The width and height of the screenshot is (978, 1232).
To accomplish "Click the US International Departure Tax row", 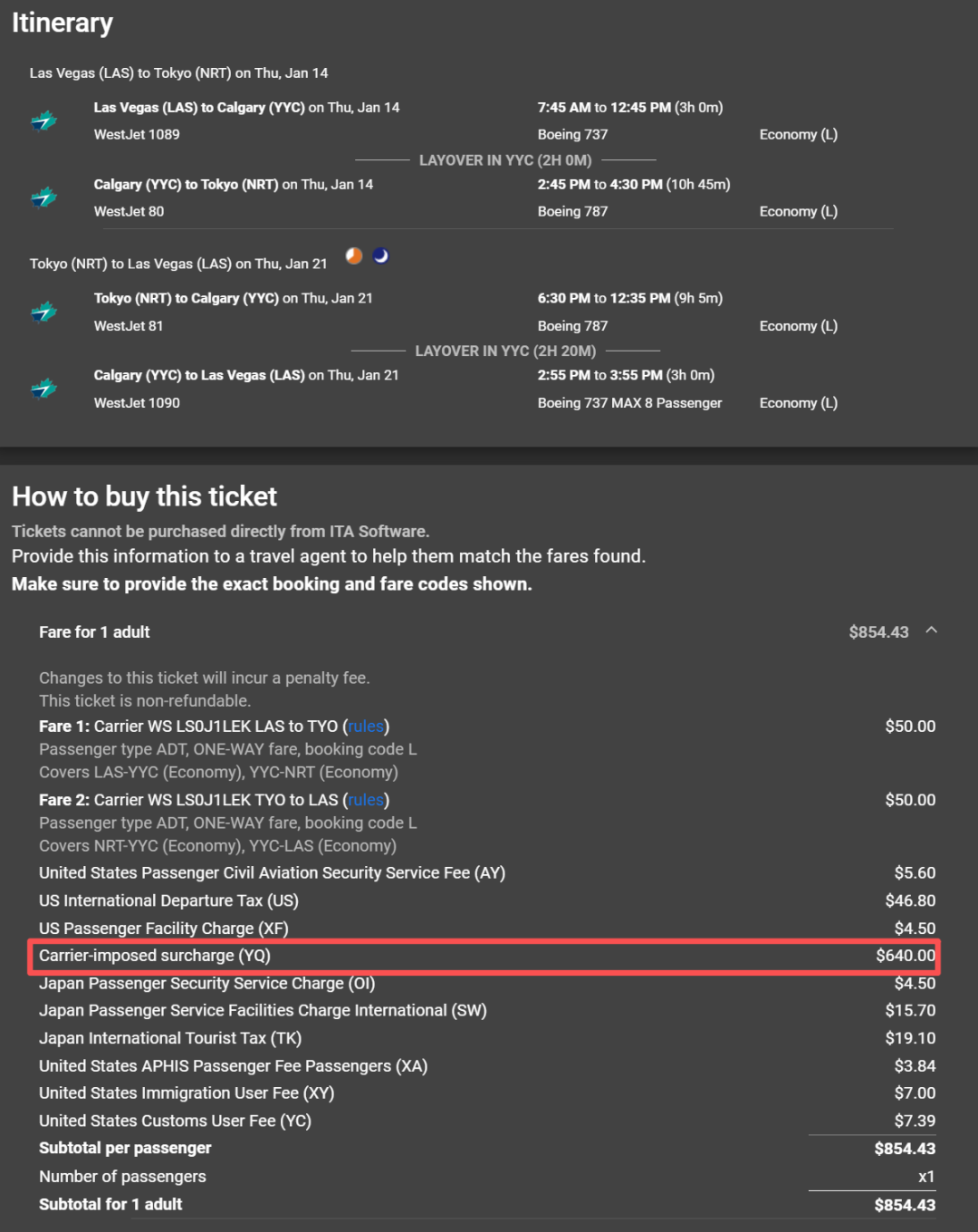I will (x=487, y=900).
